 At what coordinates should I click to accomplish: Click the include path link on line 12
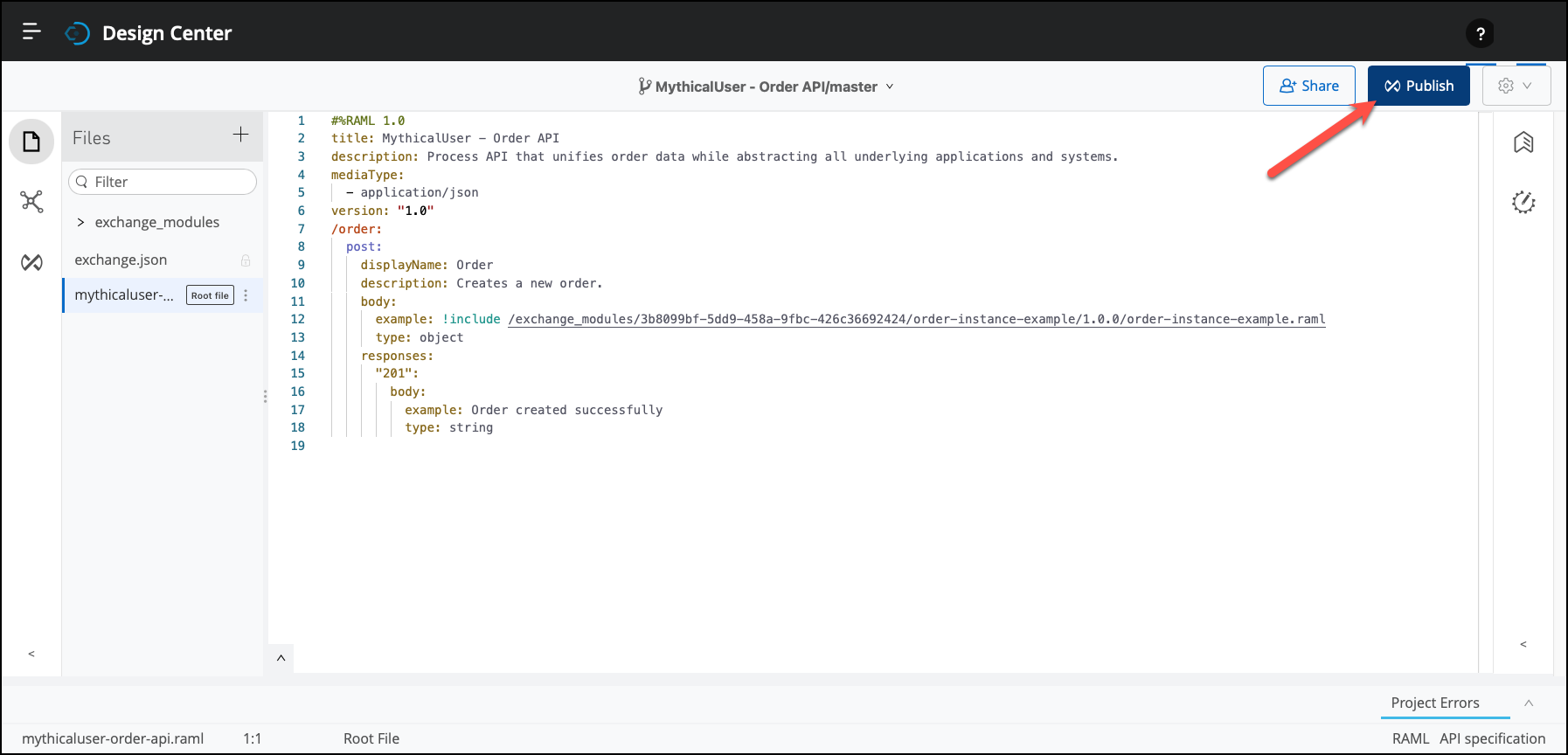(917, 319)
